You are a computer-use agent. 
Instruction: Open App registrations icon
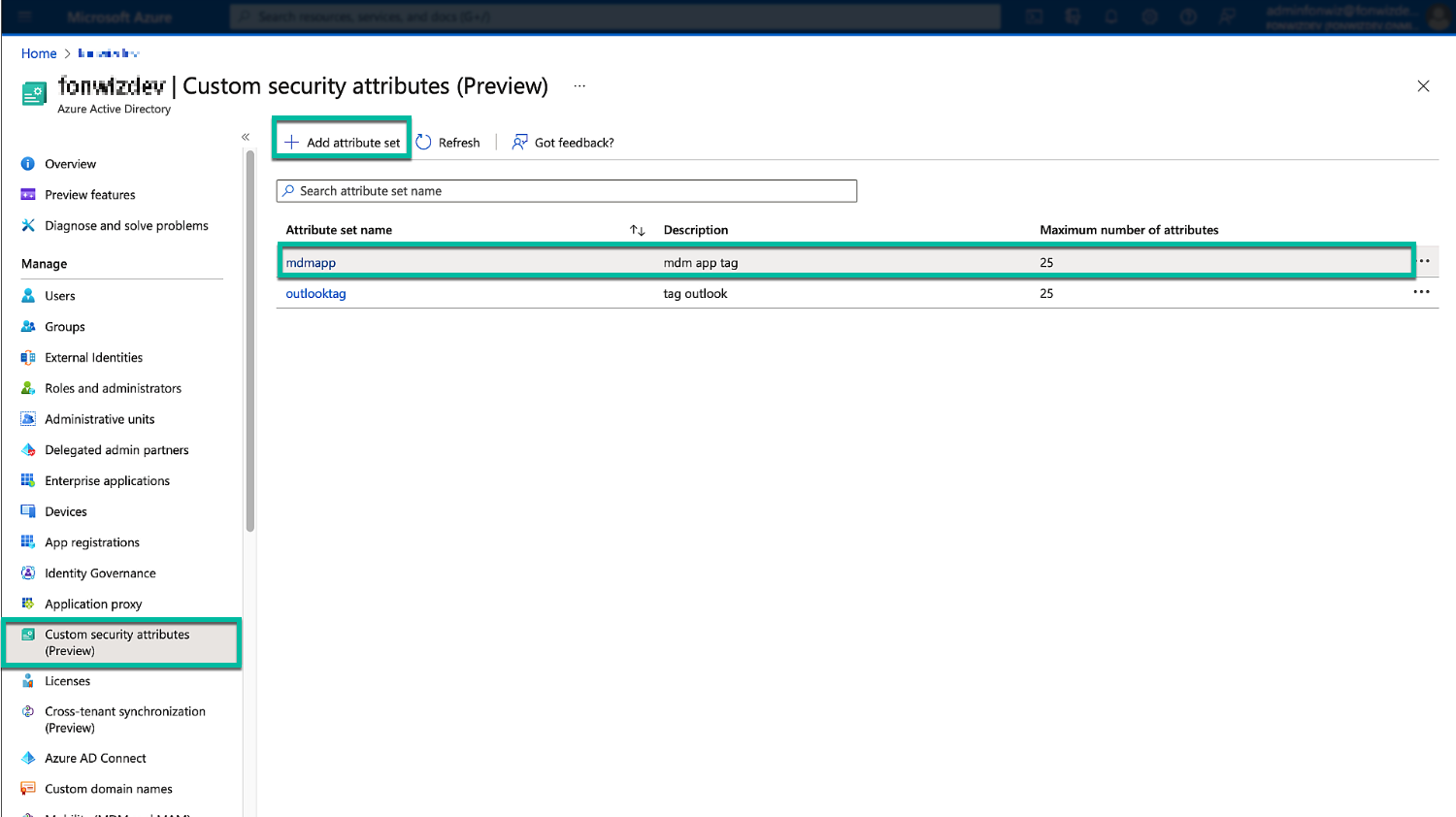click(x=28, y=542)
